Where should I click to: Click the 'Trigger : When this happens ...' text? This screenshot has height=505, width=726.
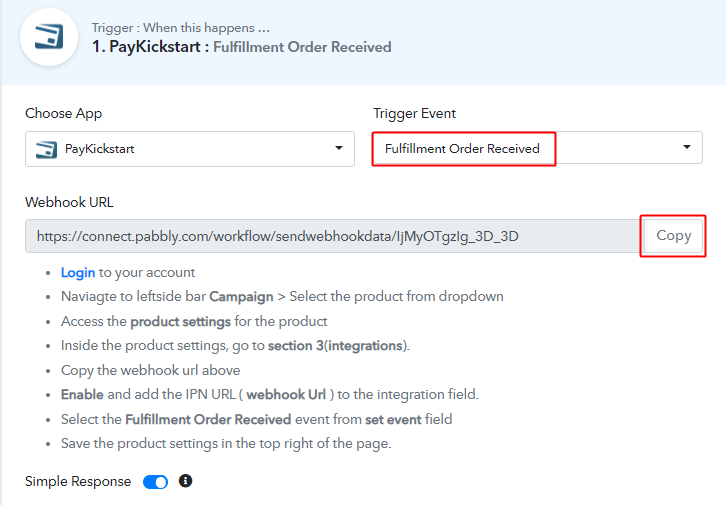(181, 28)
